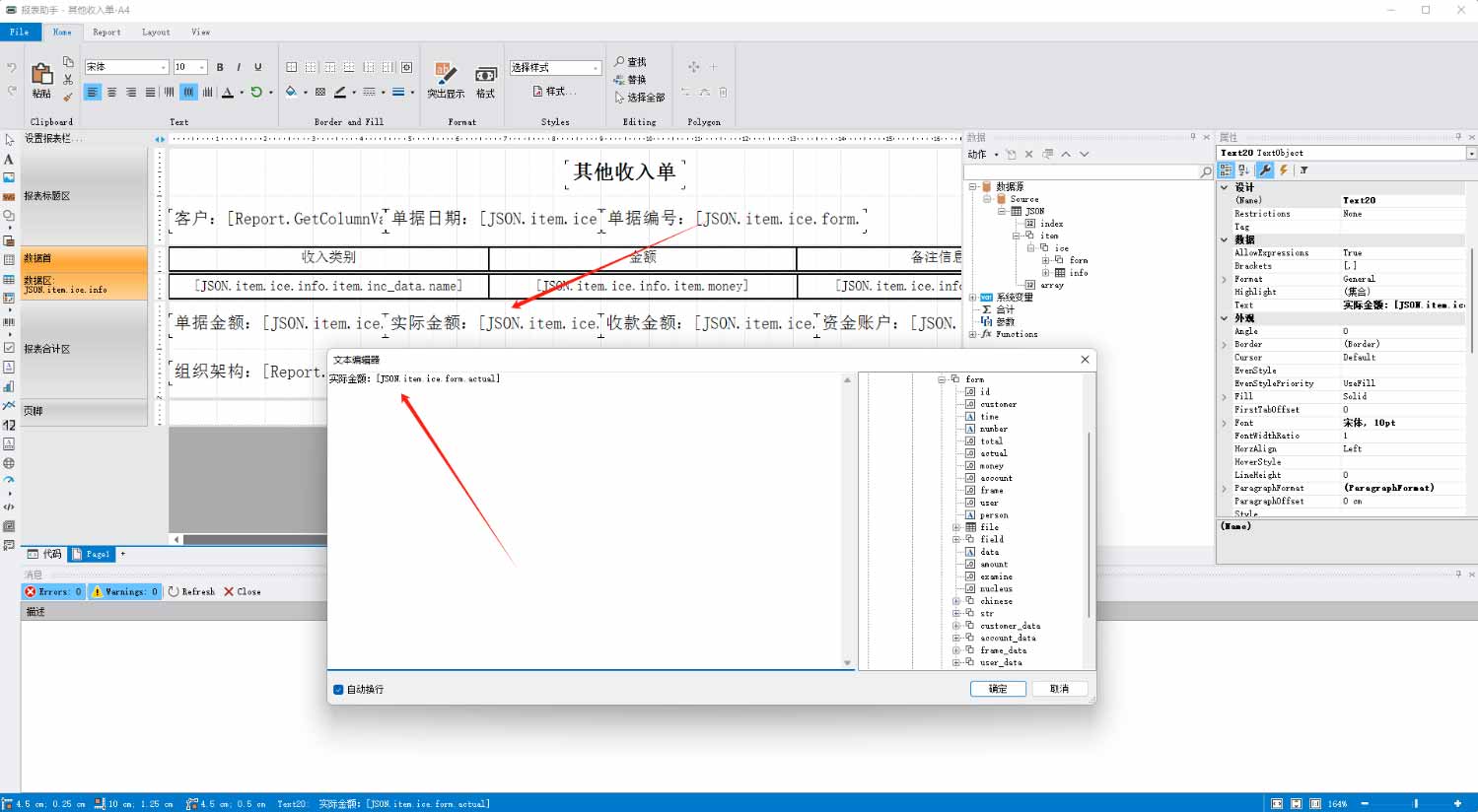Select the Page1 tab

click(x=91, y=554)
